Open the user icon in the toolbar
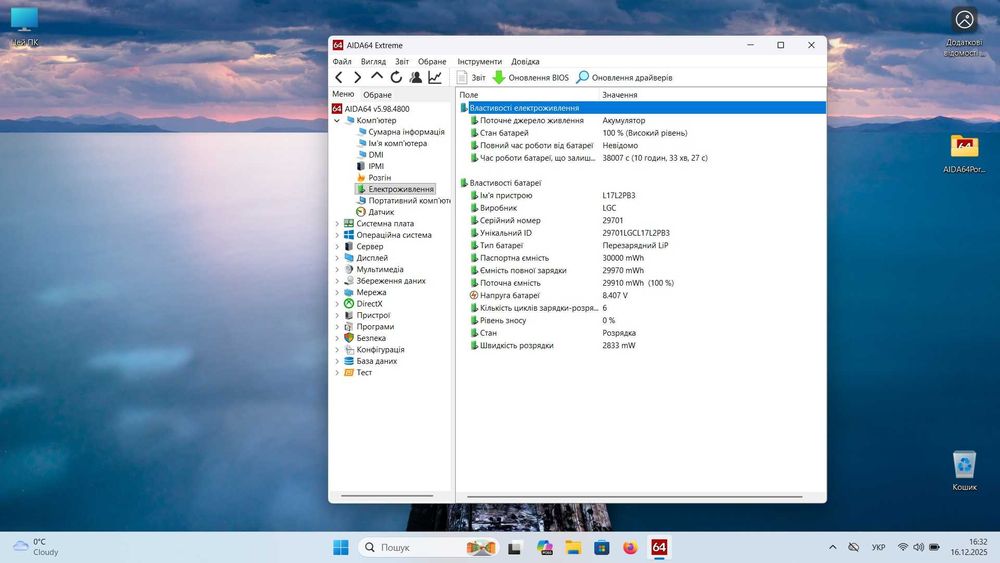The width and height of the screenshot is (1000, 563). coord(415,77)
